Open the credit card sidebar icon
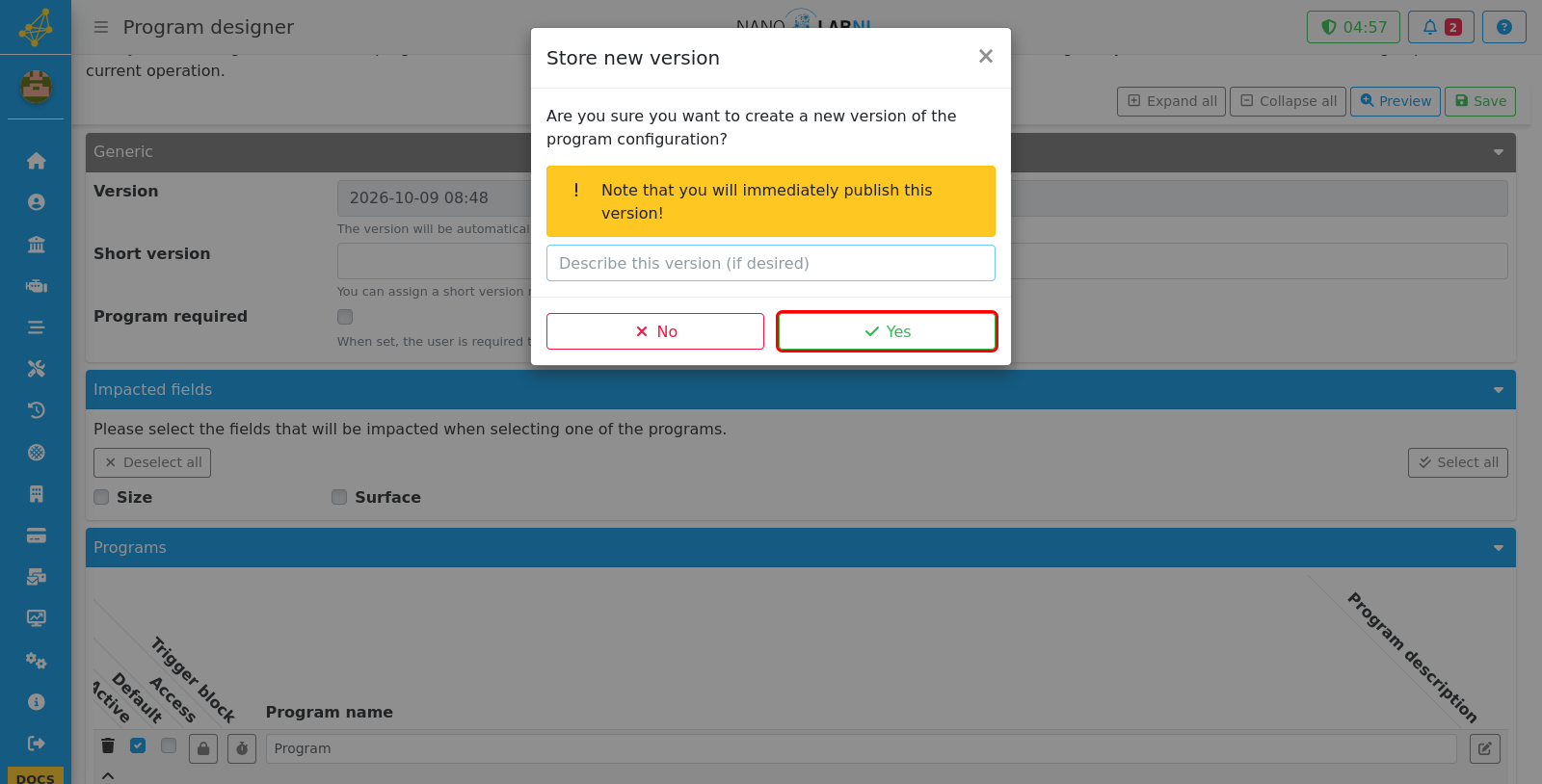The width and height of the screenshot is (1542, 784). (37, 536)
